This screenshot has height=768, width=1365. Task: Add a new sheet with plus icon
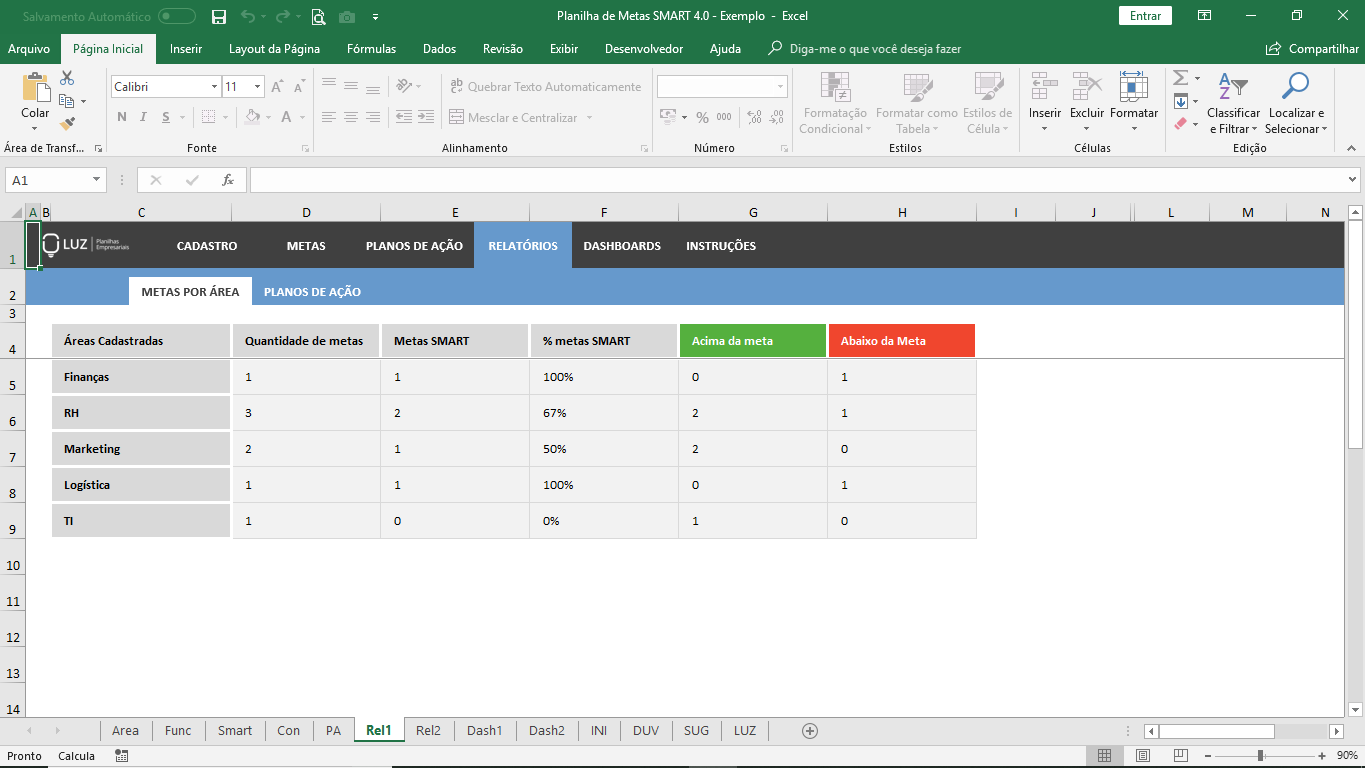810,731
